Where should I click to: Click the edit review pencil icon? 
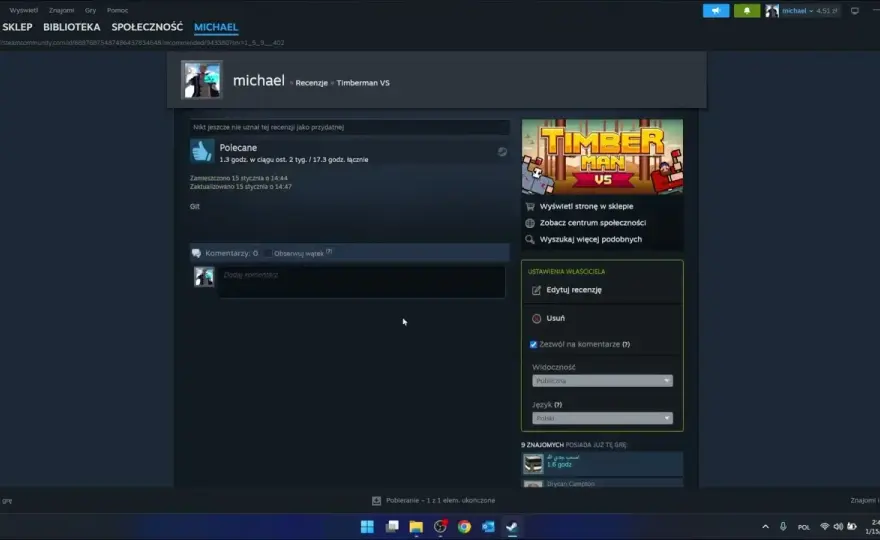click(x=537, y=290)
